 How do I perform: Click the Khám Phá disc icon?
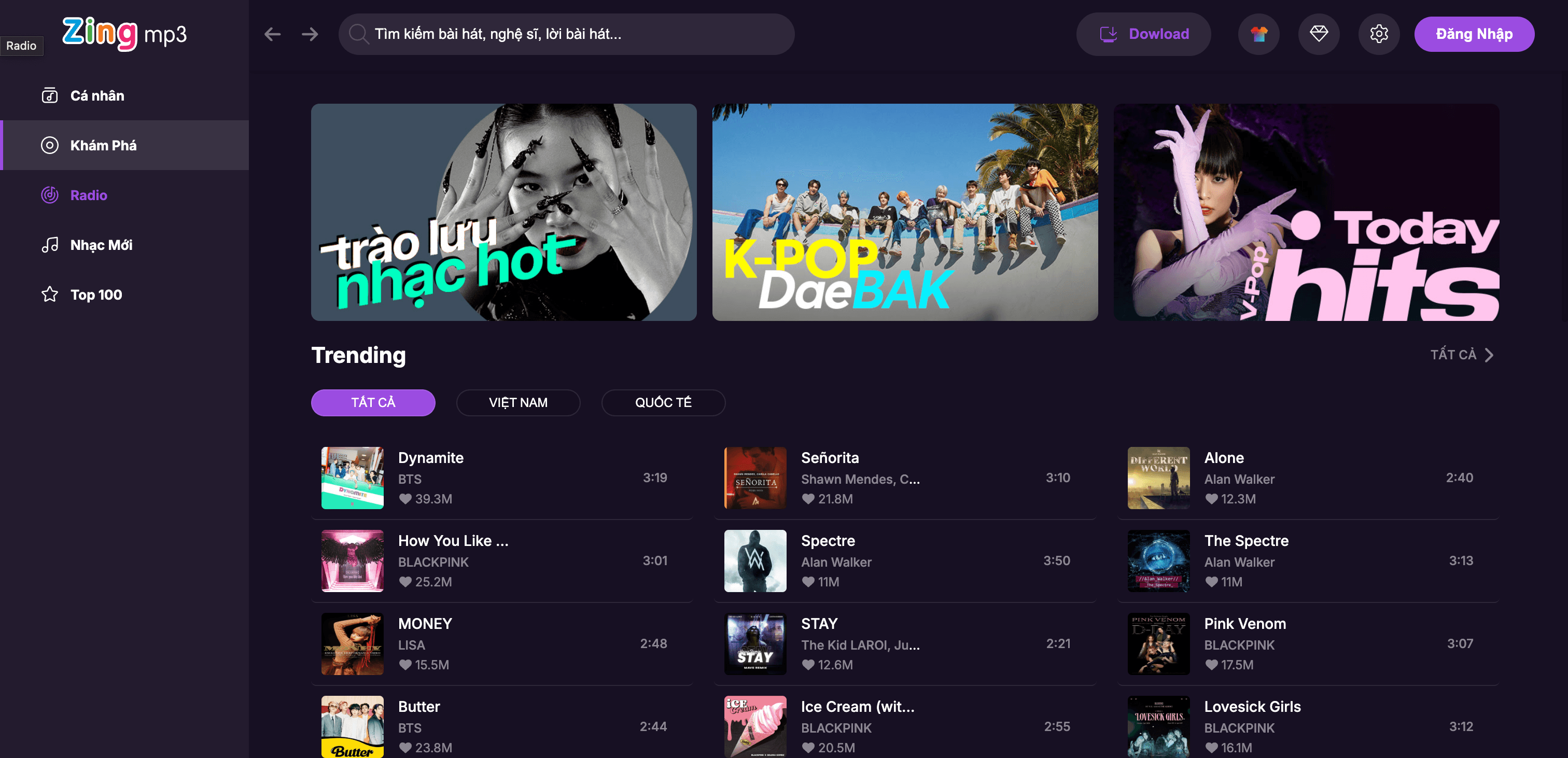pyautogui.click(x=49, y=146)
